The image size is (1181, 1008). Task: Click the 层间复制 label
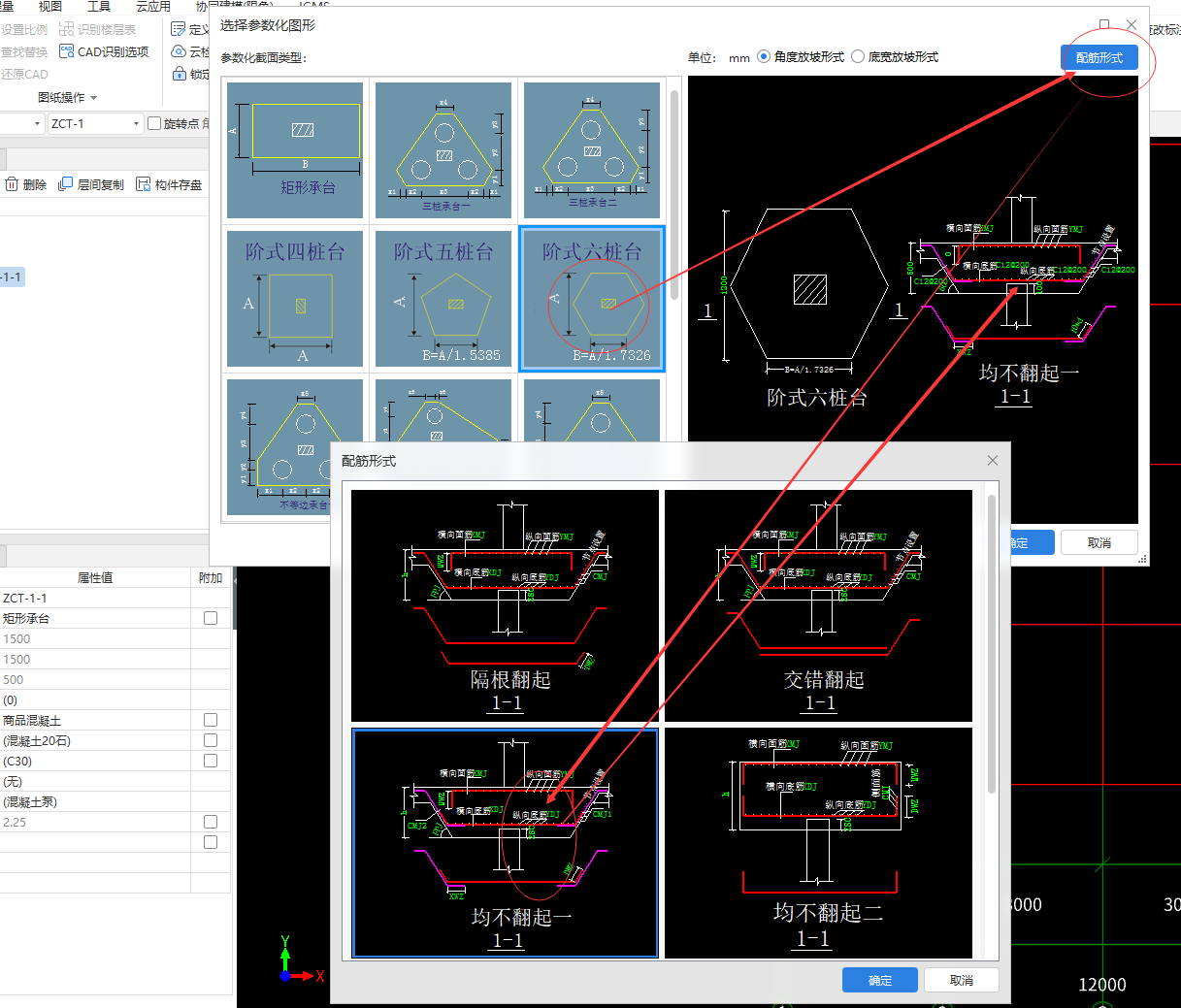pyautogui.click(x=100, y=184)
